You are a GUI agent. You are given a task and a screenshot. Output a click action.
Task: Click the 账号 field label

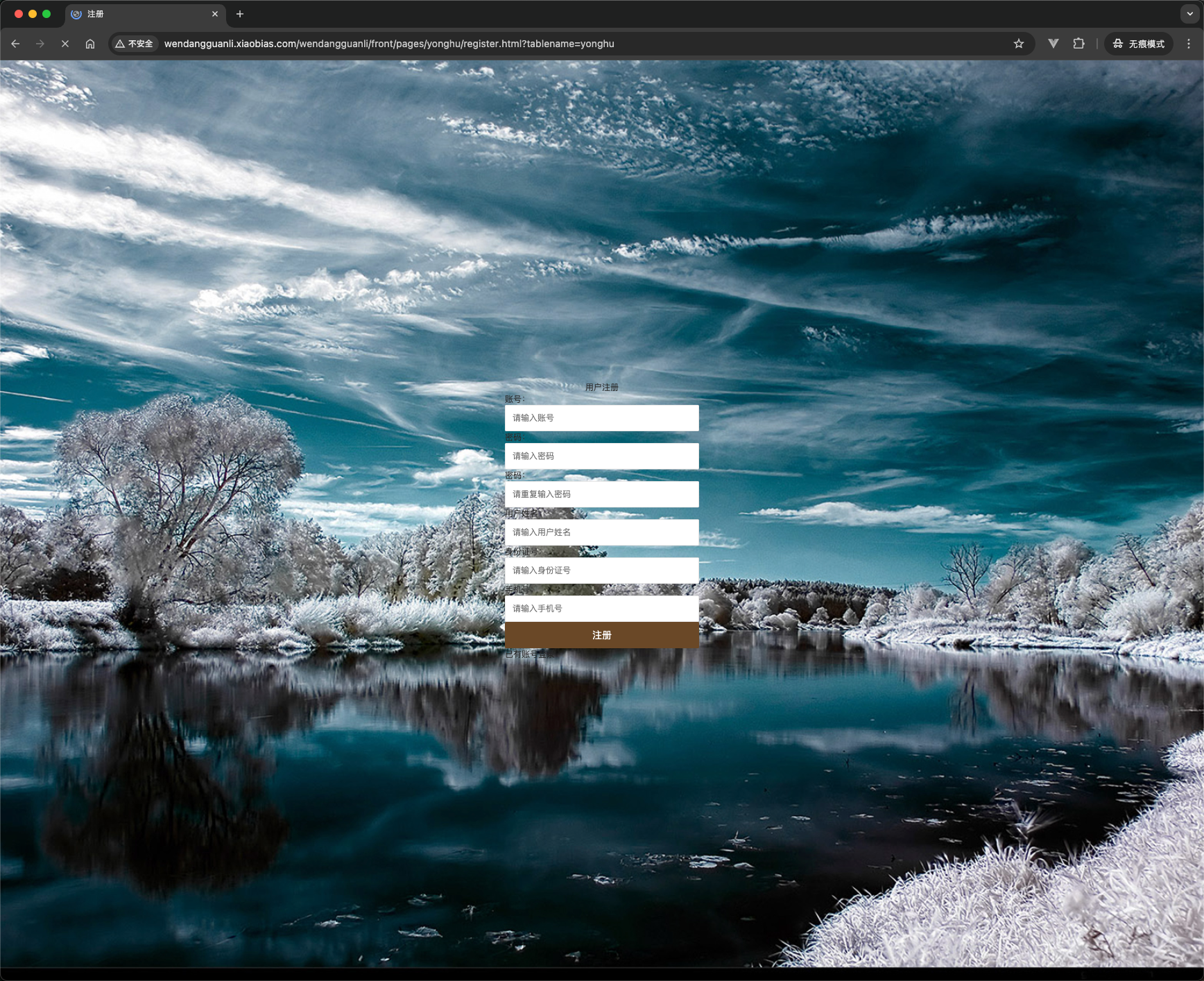tap(515, 399)
